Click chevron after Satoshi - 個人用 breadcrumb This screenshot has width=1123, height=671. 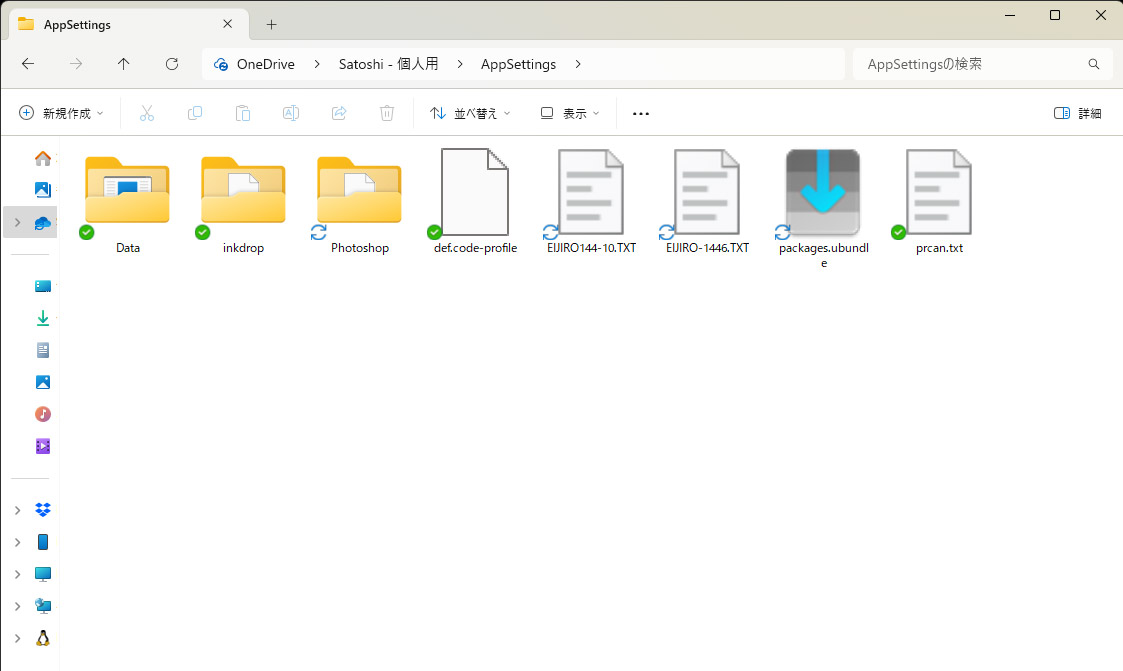pyautogui.click(x=460, y=64)
